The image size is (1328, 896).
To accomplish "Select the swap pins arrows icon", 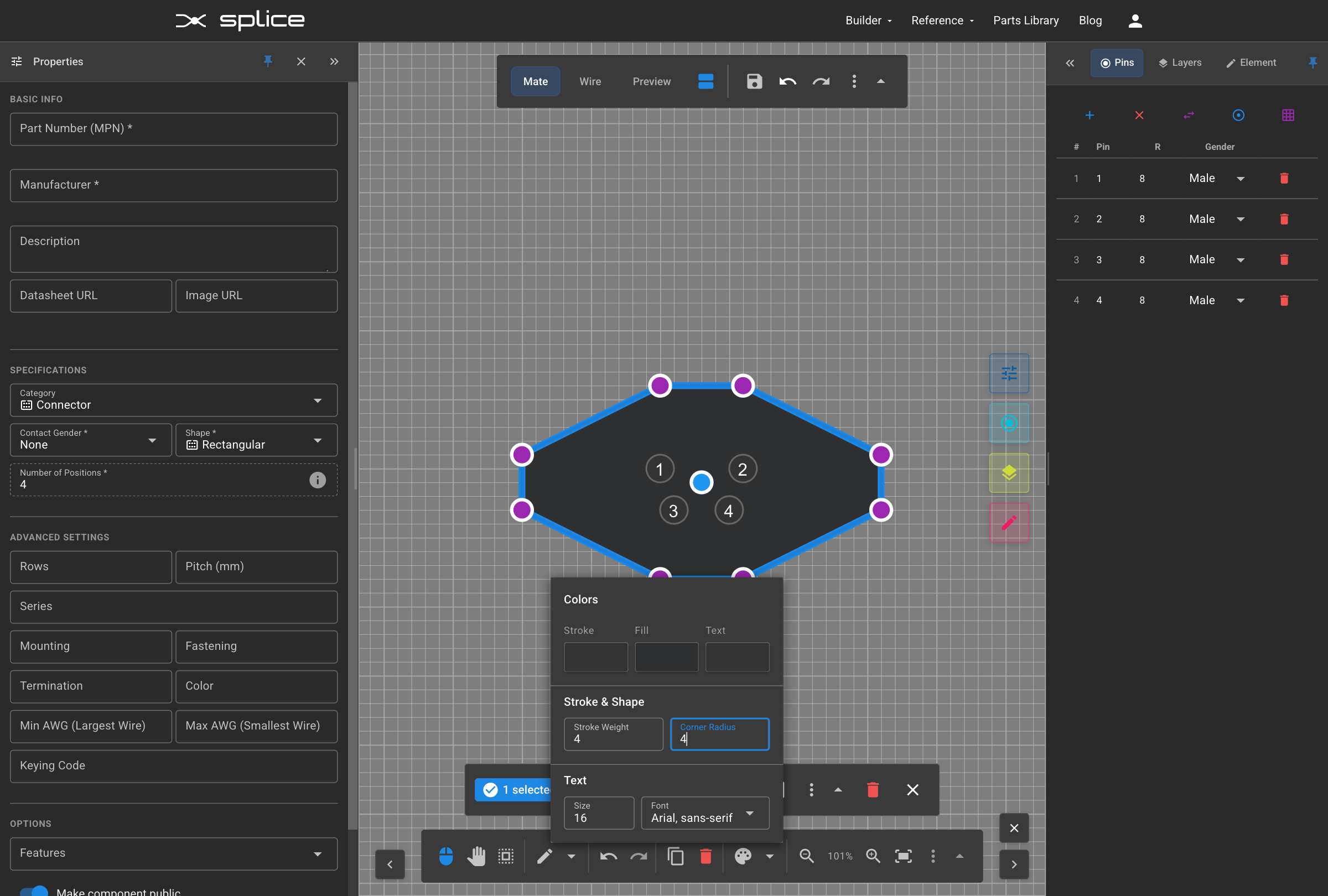I will pos(1189,116).
